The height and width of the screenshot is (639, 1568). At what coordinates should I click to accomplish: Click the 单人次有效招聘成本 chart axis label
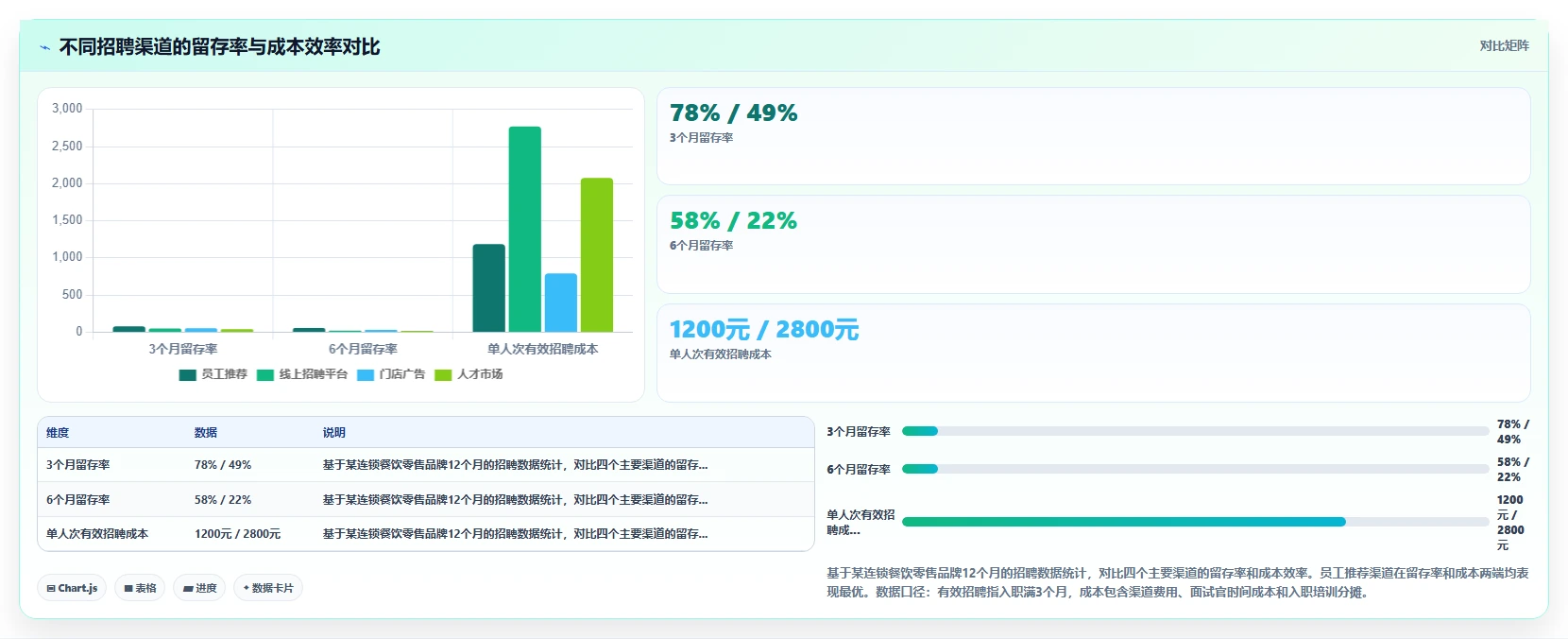[x=543, y=349]
